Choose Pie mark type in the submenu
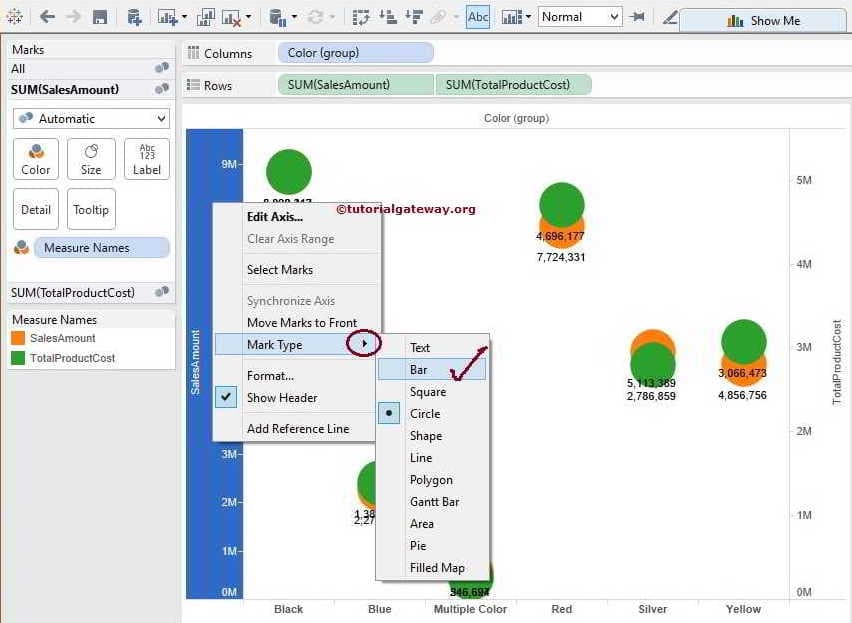852x623 pixels. point(434,545)
